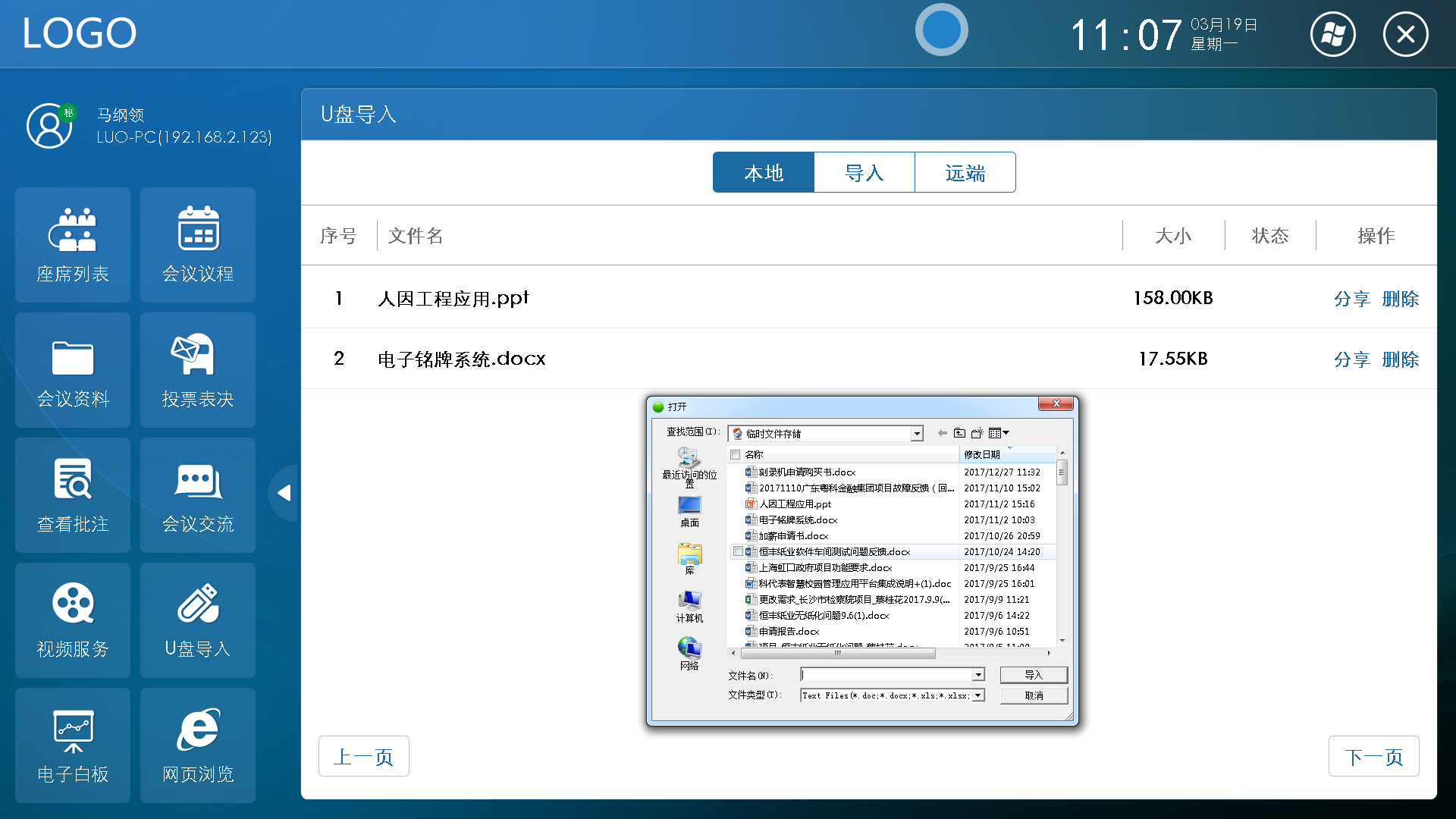
Task: Switch to the 导入 import tab
Action: point(864,172)
